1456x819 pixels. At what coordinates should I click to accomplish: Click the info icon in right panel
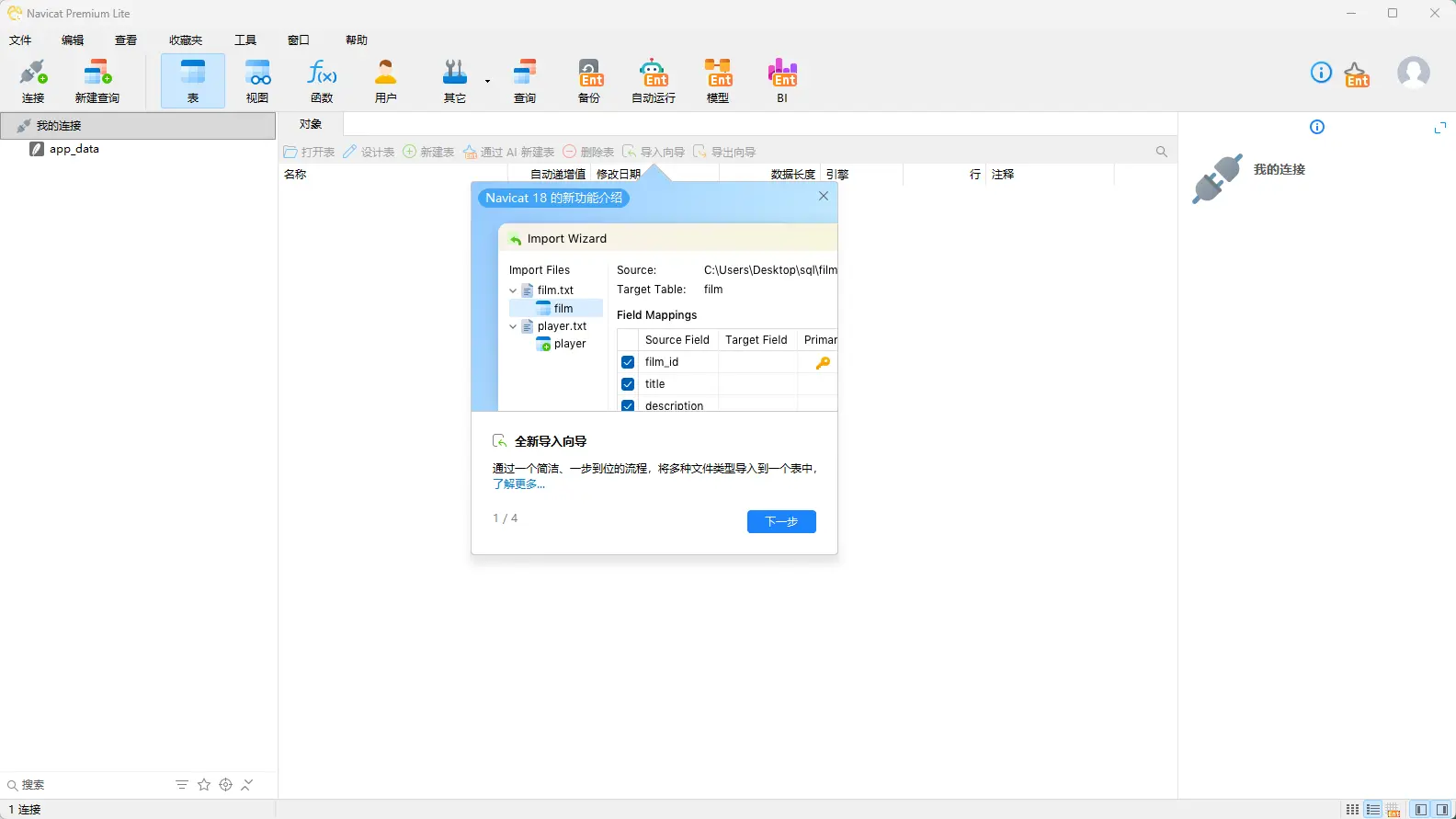point(1317,127)
